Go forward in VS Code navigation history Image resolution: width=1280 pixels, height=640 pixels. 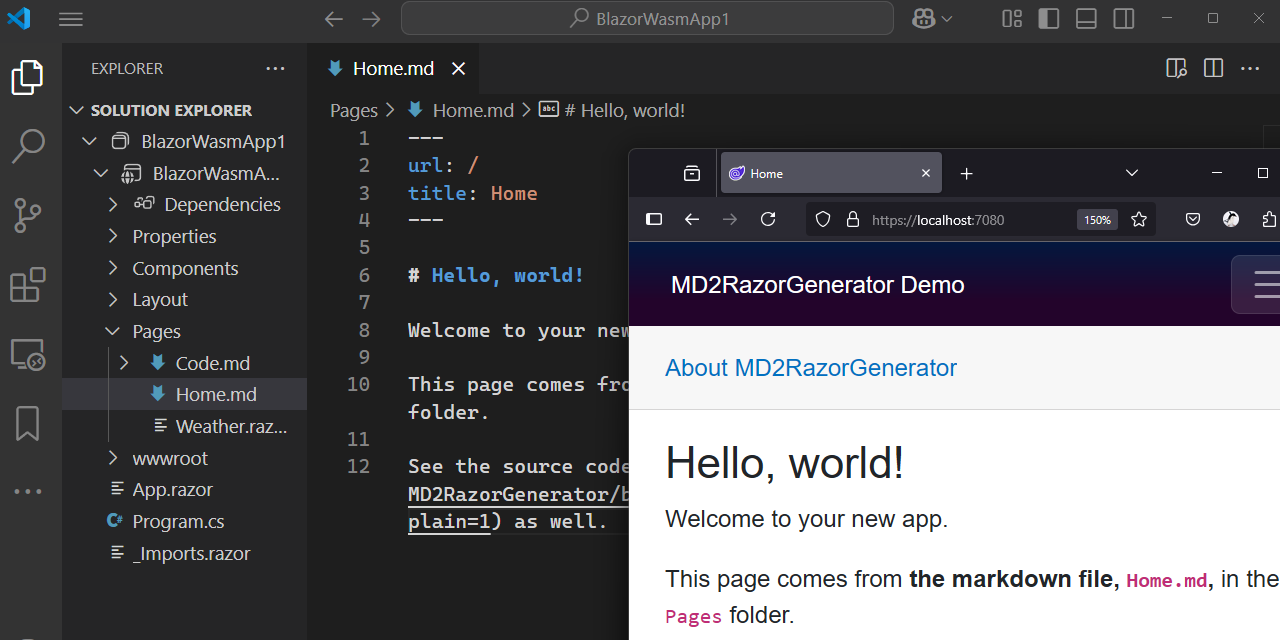click(x=371, y=19)
